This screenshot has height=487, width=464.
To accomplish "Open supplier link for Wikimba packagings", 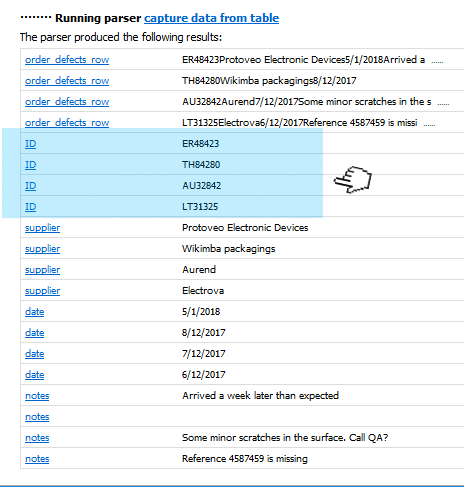I will coord(42,249).
